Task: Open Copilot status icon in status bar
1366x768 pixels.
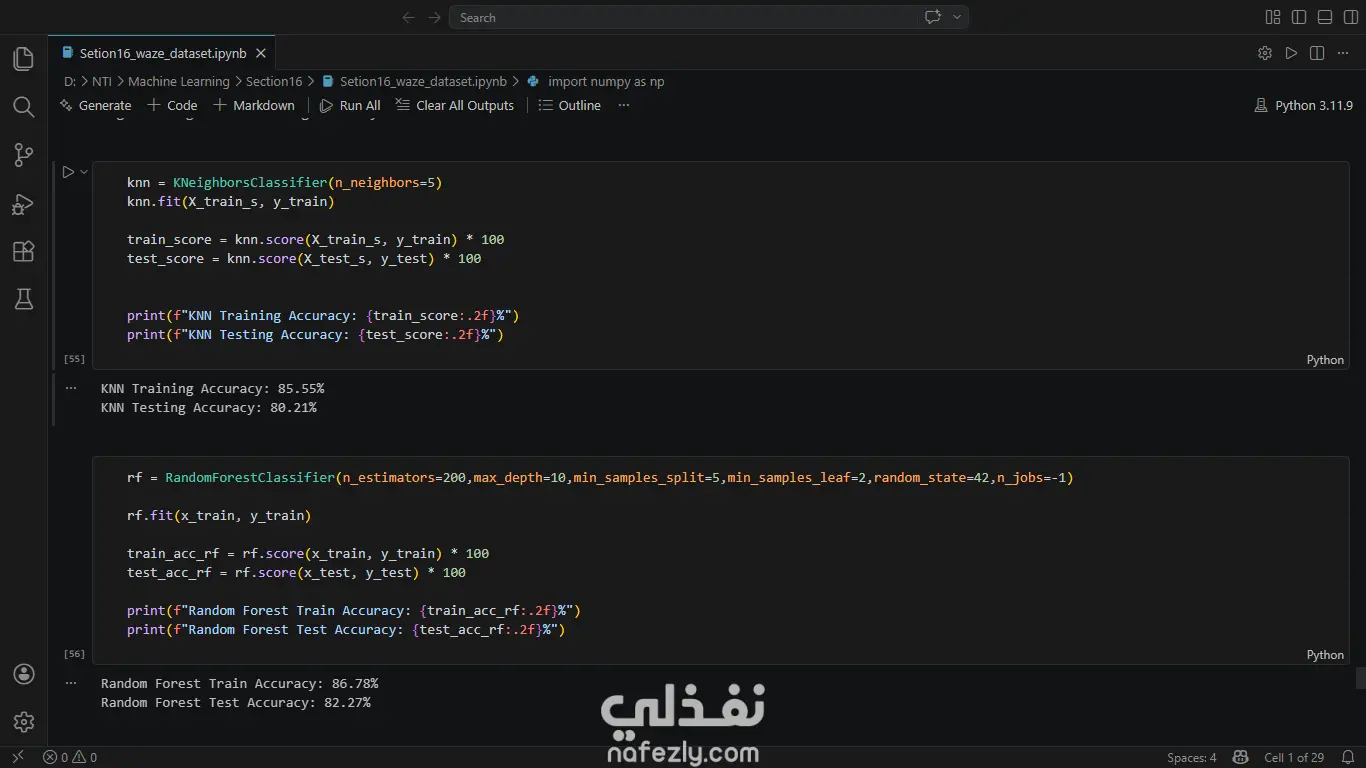Action: point(1240,757)
